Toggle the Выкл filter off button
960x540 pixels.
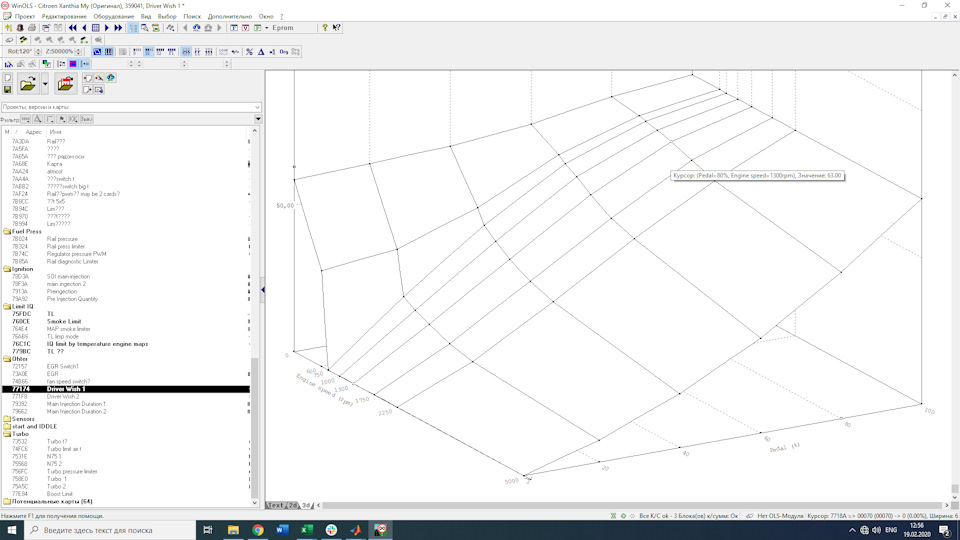86,119
